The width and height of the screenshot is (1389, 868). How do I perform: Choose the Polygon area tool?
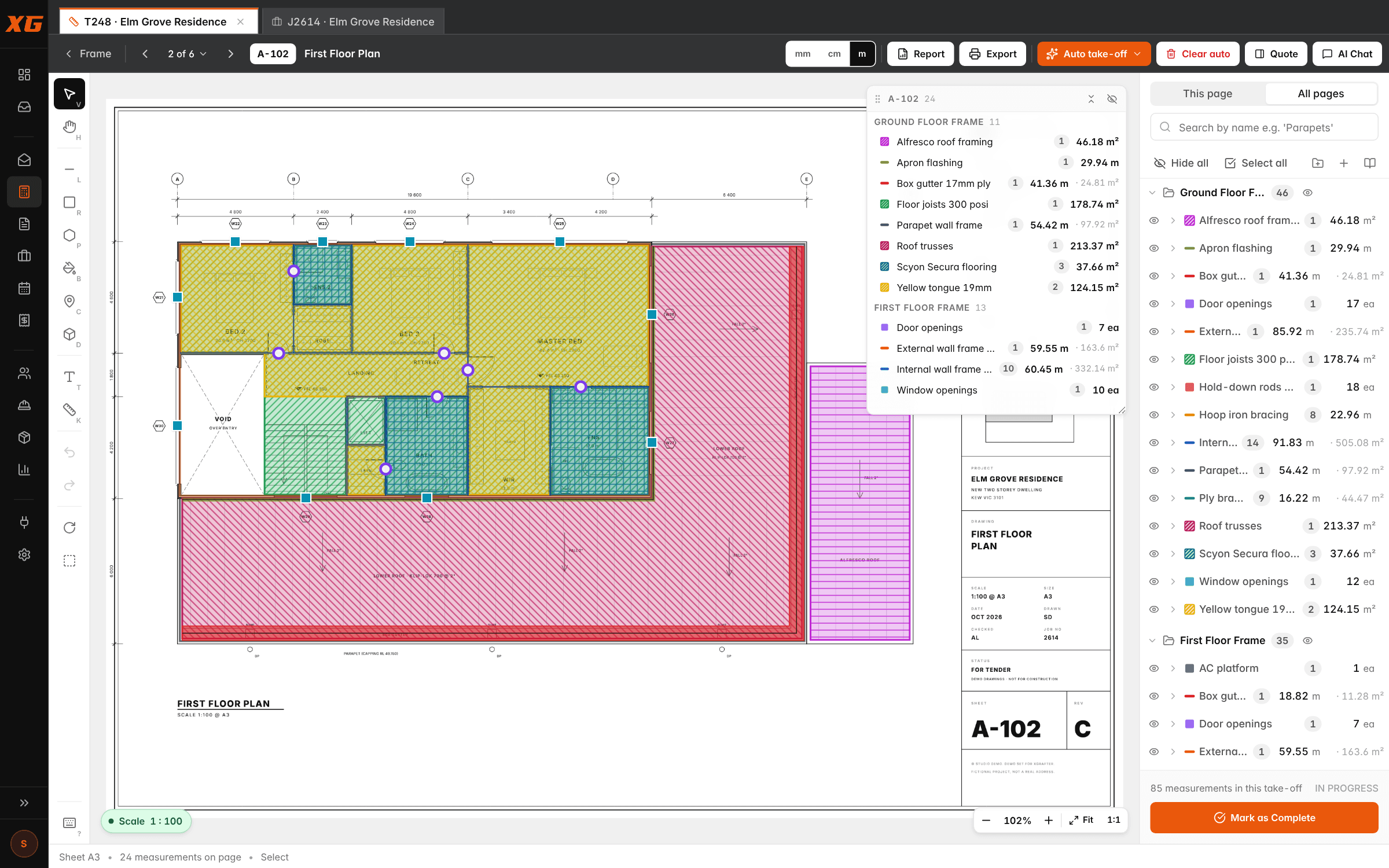point(69,235)
